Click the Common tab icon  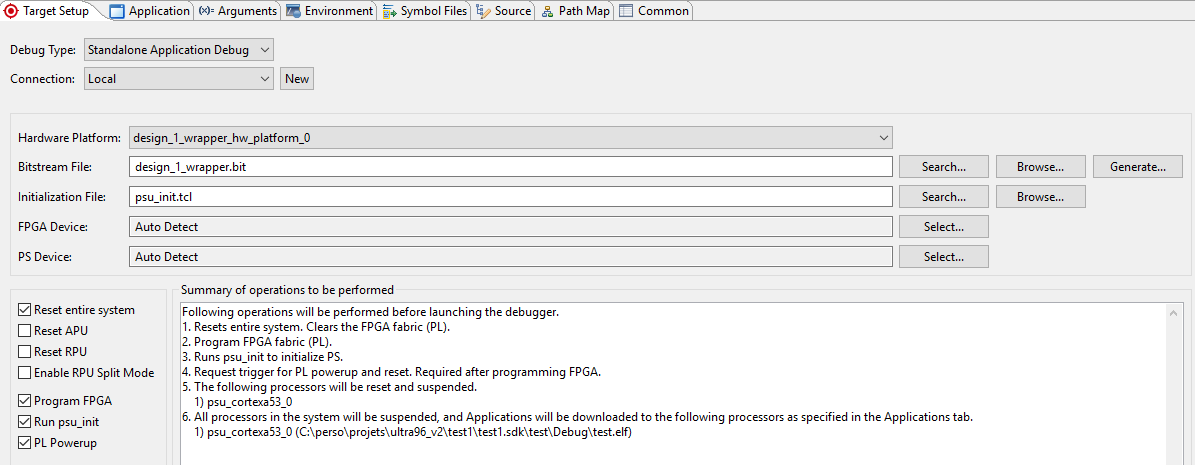pos(626,11)
